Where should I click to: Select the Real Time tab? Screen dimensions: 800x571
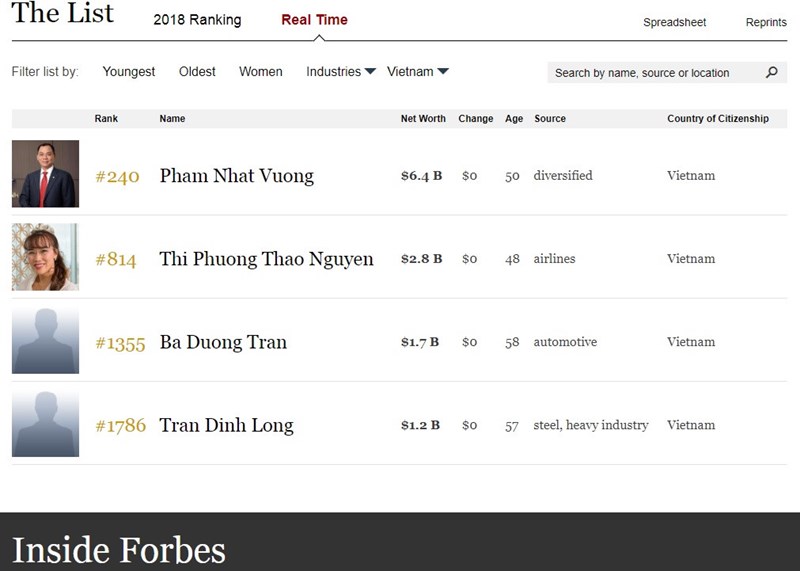tap(314, 20)
